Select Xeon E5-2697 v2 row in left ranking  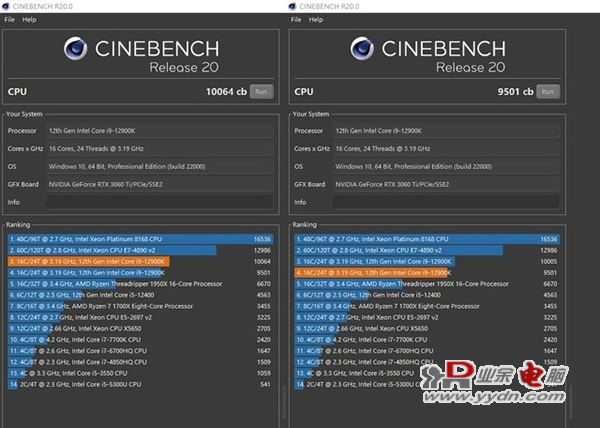coord(140,317)
